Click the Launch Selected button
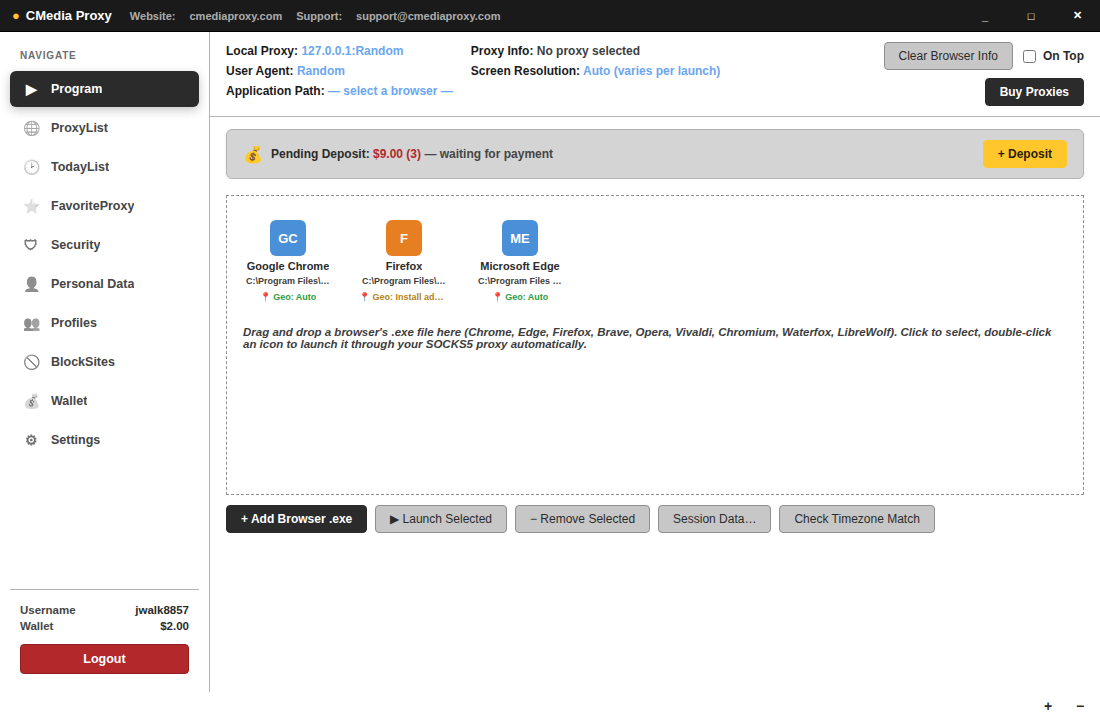This screenshot has height=720, width=1100. pyautogui.click(x=441, y=519)
